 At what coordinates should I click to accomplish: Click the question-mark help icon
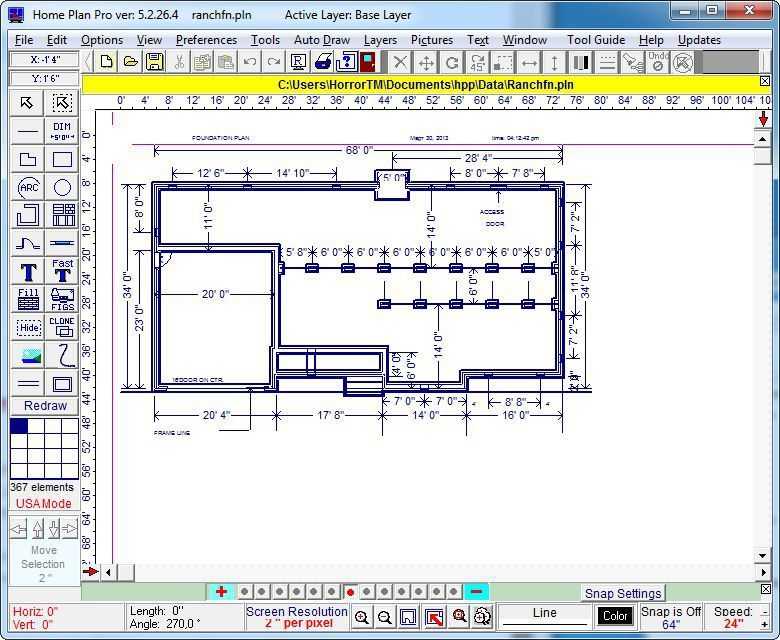coord(346,62)
